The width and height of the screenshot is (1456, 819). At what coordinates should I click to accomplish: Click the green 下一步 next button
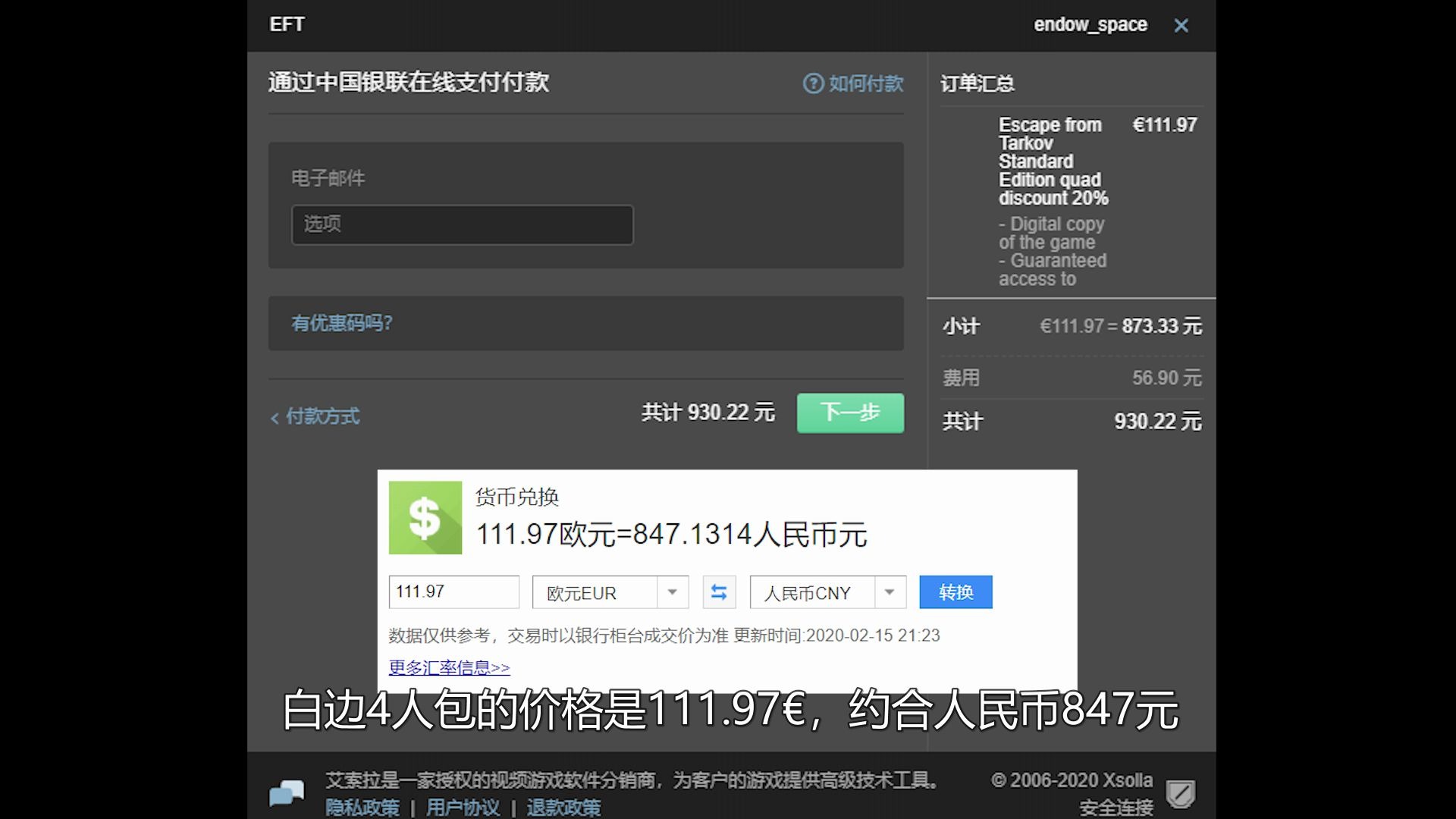tap(850, 413)
